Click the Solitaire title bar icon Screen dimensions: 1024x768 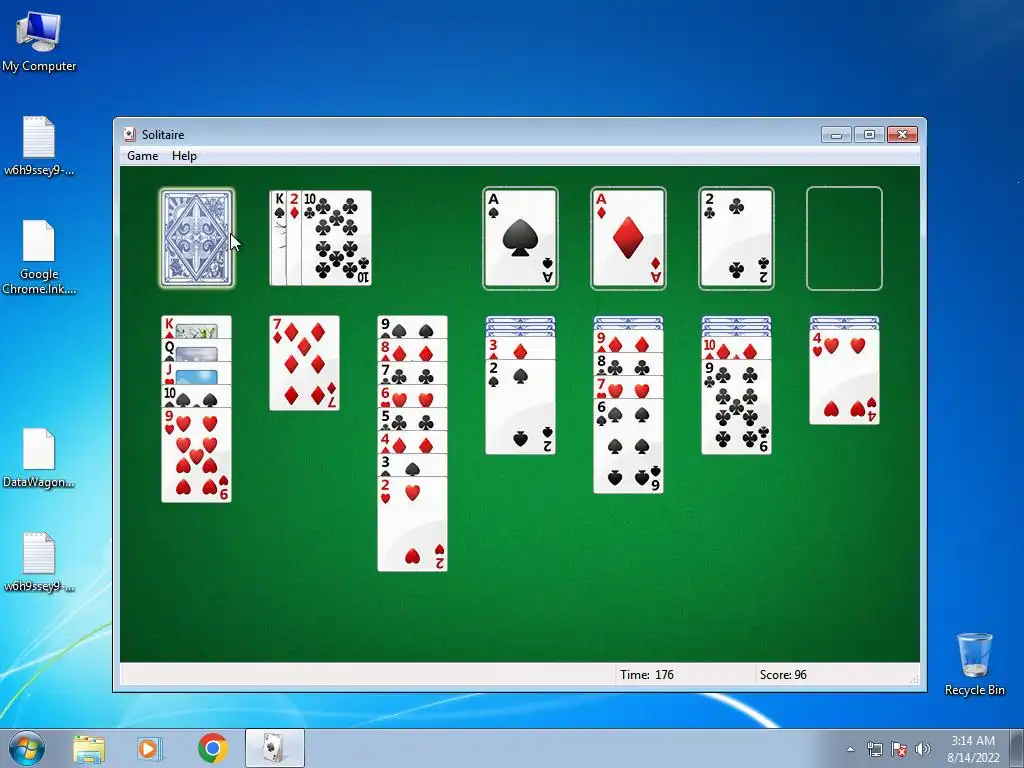(x=129, y=134)
